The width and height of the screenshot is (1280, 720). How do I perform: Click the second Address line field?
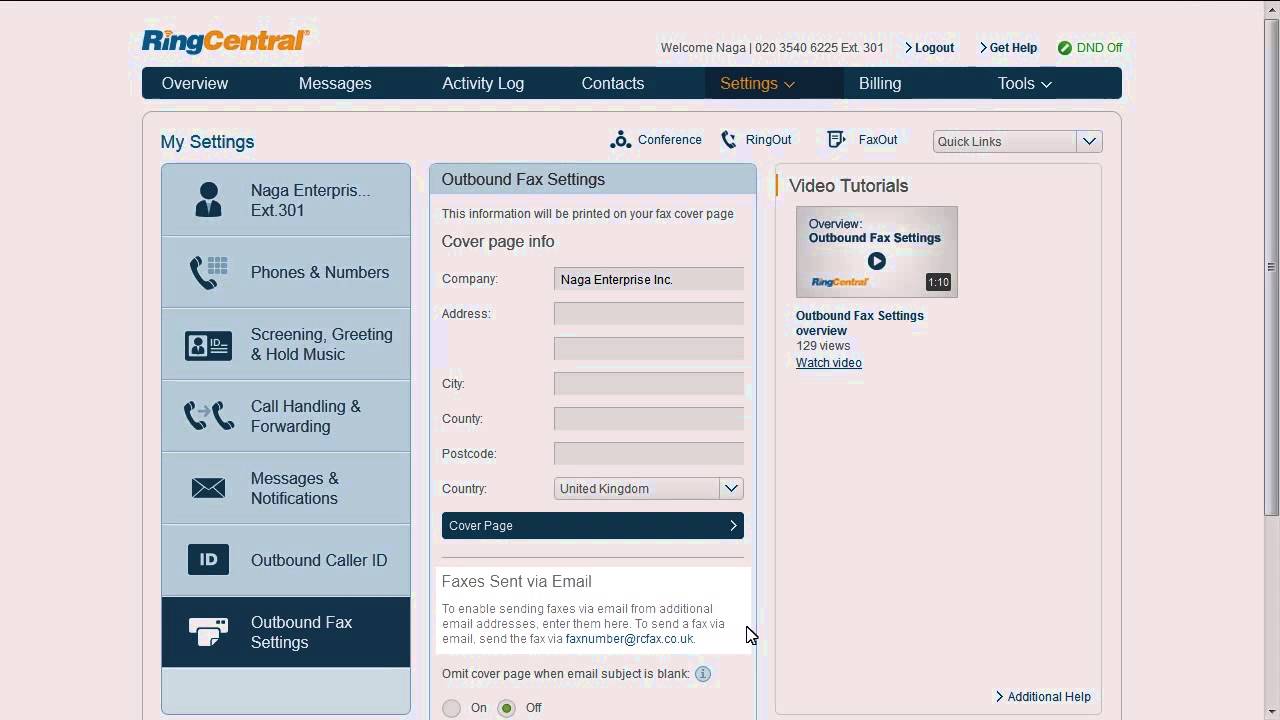[x=649, y=349]
